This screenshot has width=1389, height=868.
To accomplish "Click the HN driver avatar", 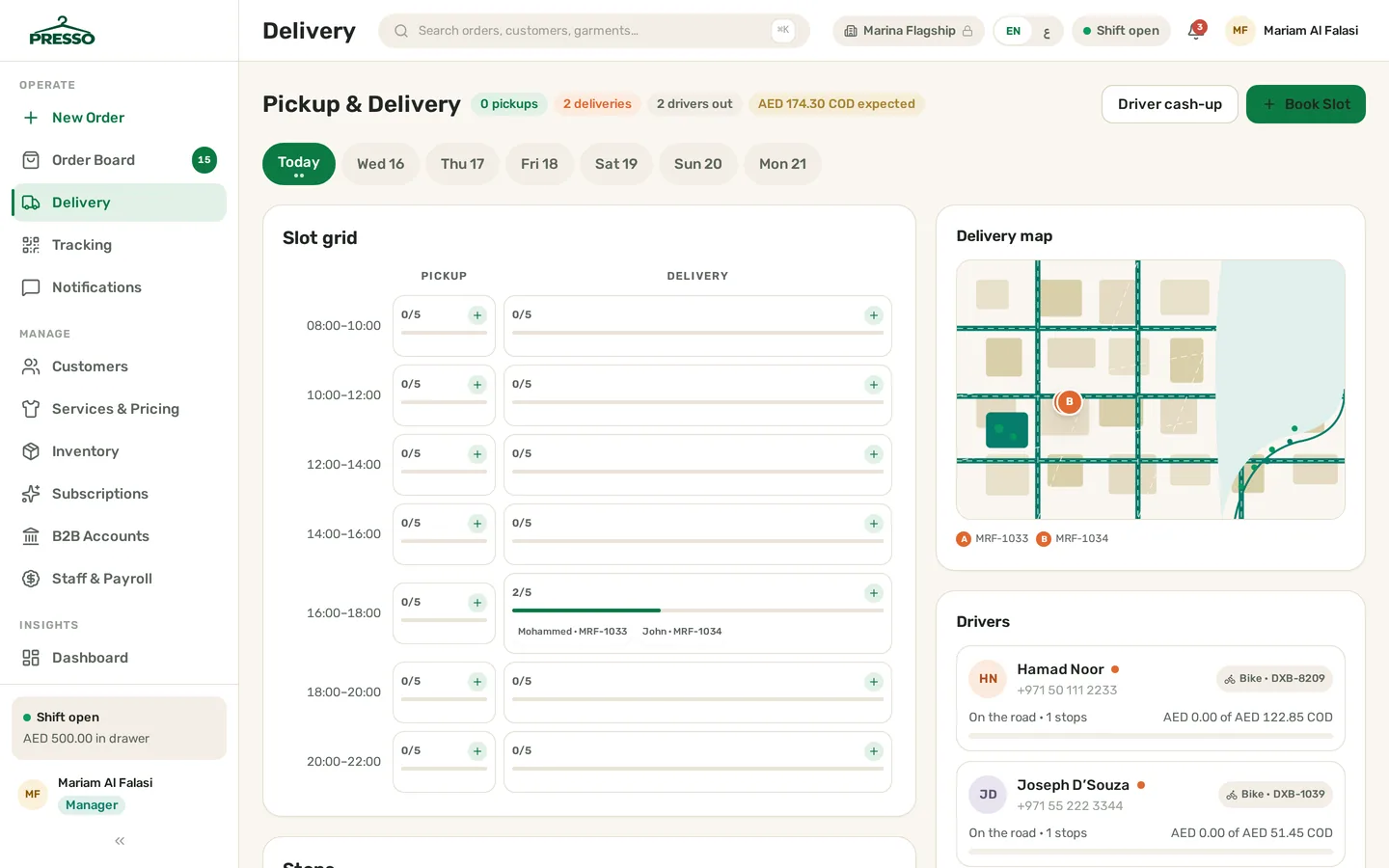I will point(988,679).
